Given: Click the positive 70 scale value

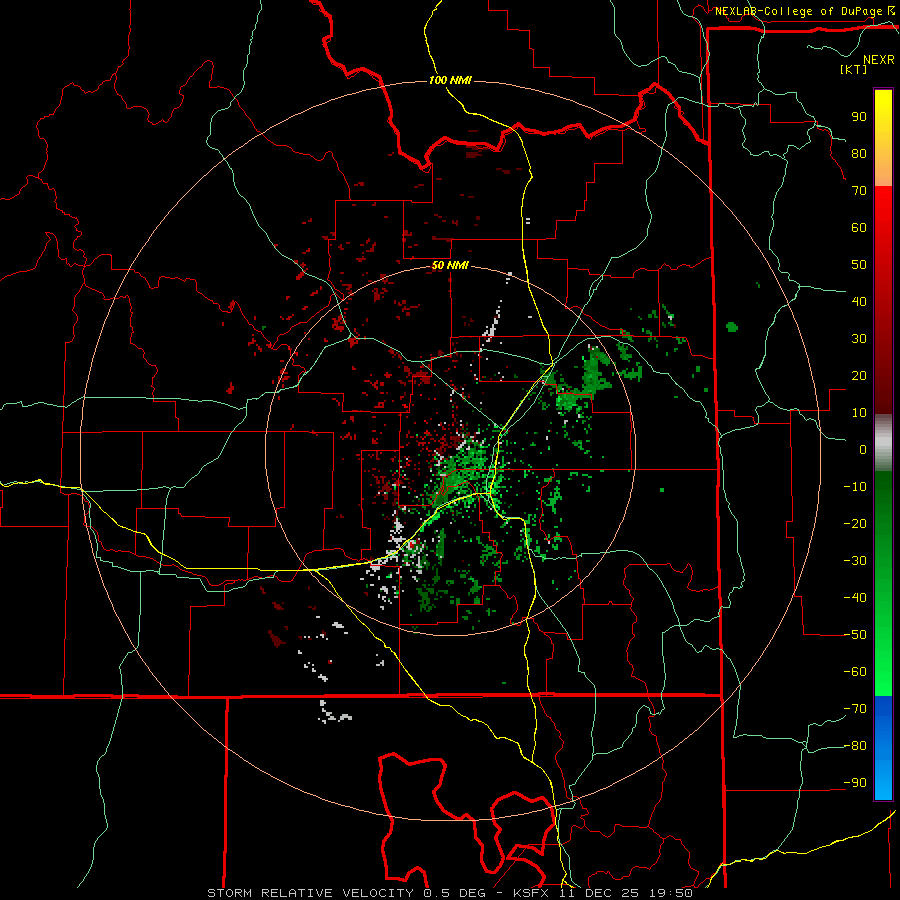Looking at the screenshot, I should tap(859, 191).
